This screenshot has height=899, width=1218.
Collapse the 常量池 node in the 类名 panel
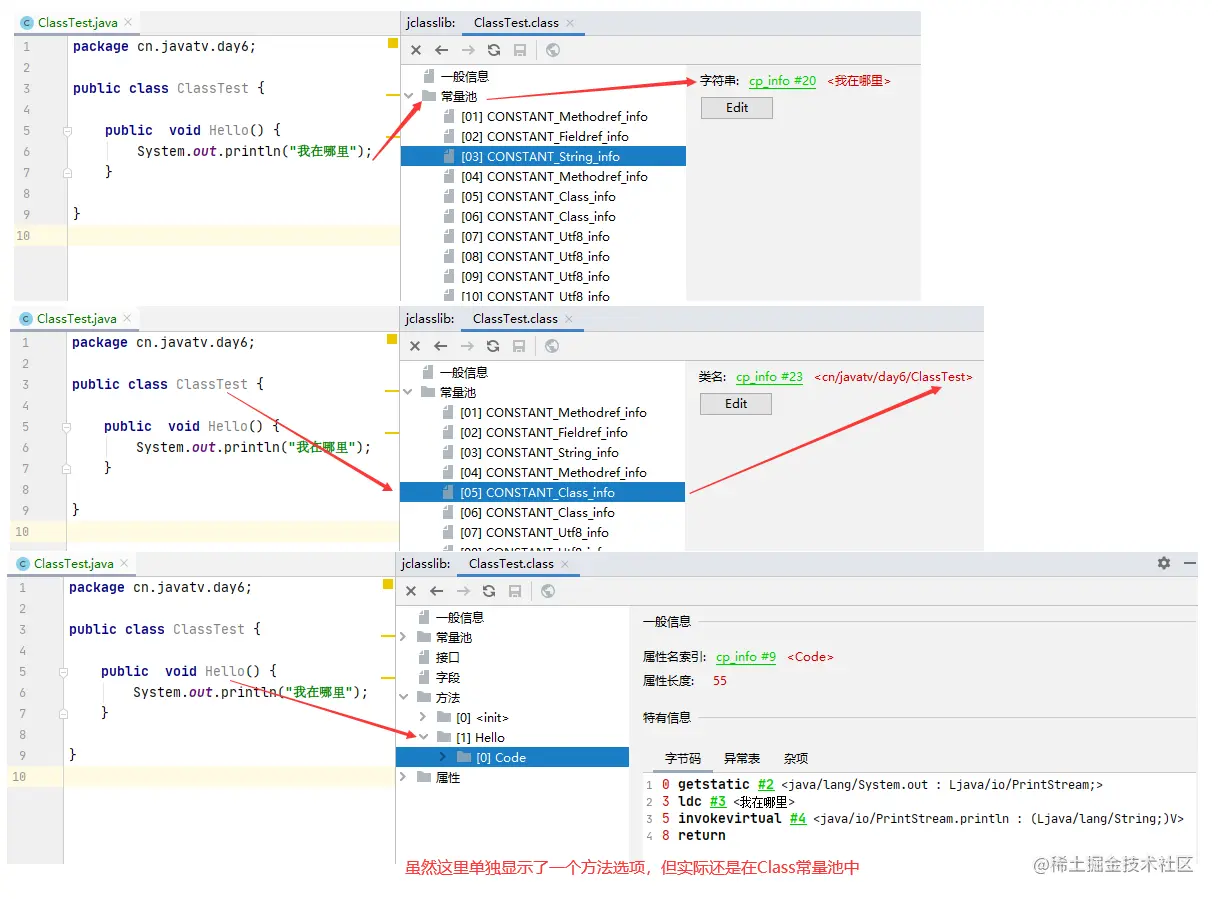(x=408, y=392)
